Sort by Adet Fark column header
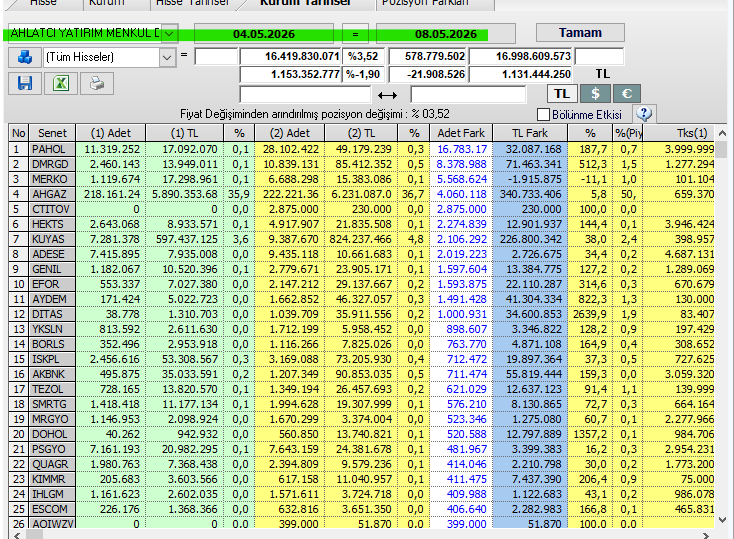 coord(461,133)
